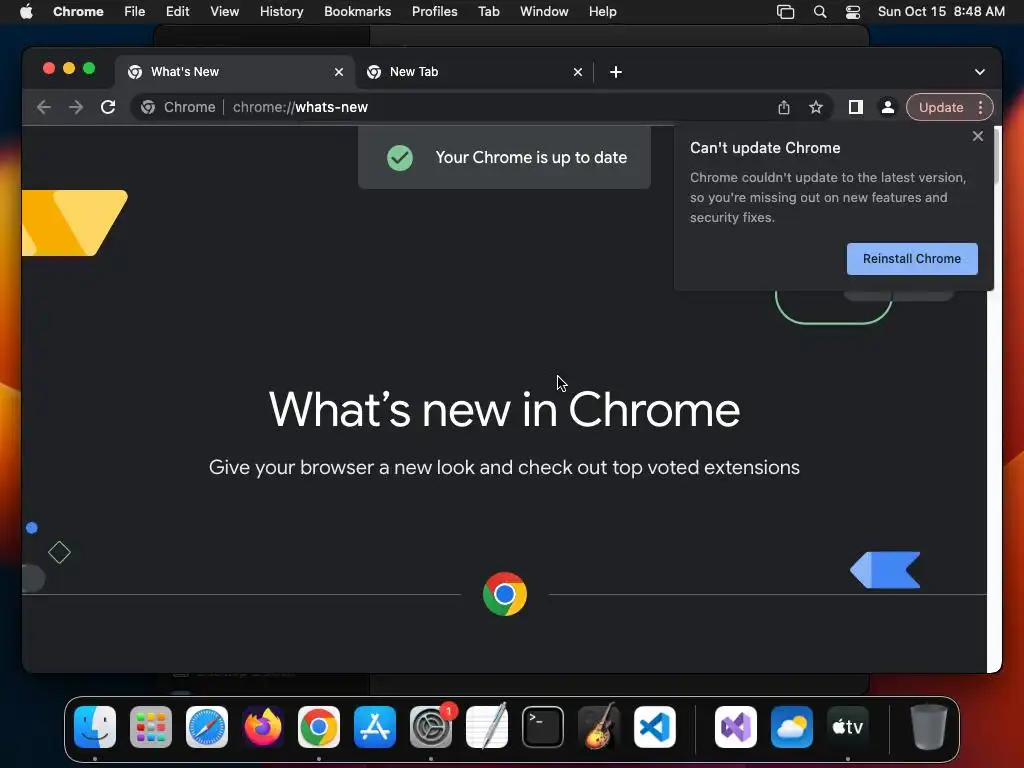
Task: Open TextEdit from the Dock
Action: pos(487,727)
